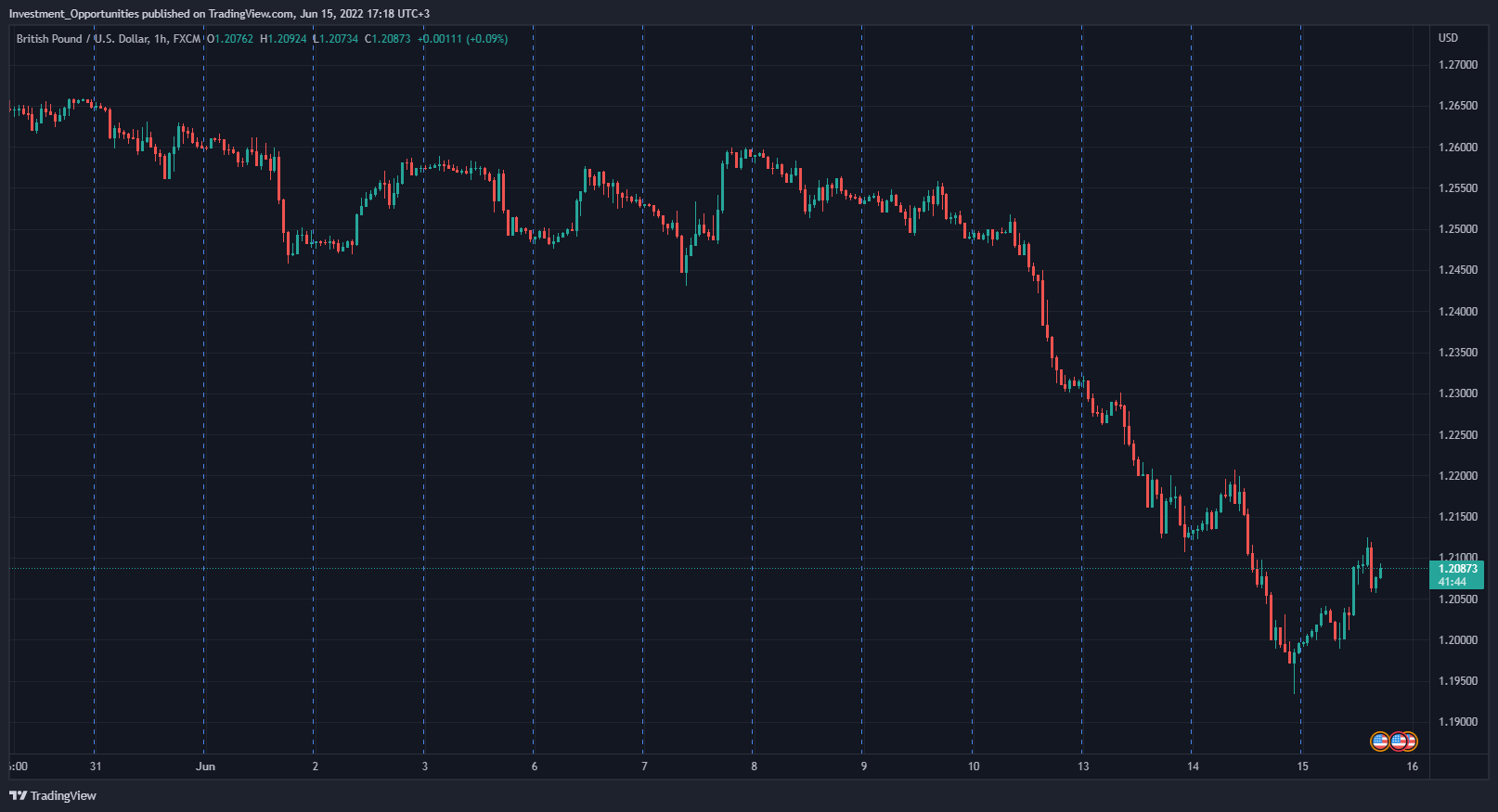This screenshot has width=1498, height=812.
Task: Click the red-ringed US flag event icon
Action: (1398, 741)
